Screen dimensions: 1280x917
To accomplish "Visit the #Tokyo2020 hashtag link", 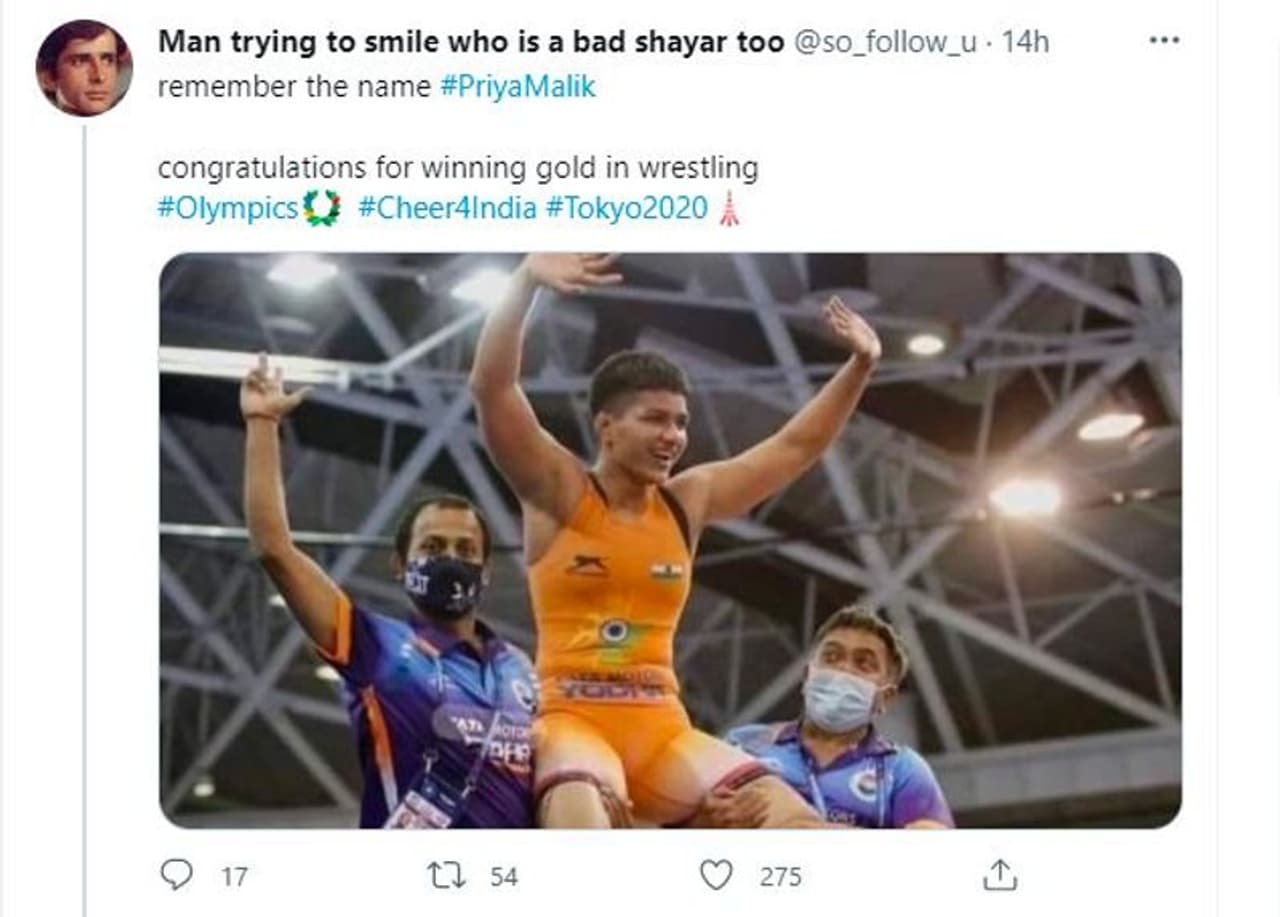I will pos(627,209).
